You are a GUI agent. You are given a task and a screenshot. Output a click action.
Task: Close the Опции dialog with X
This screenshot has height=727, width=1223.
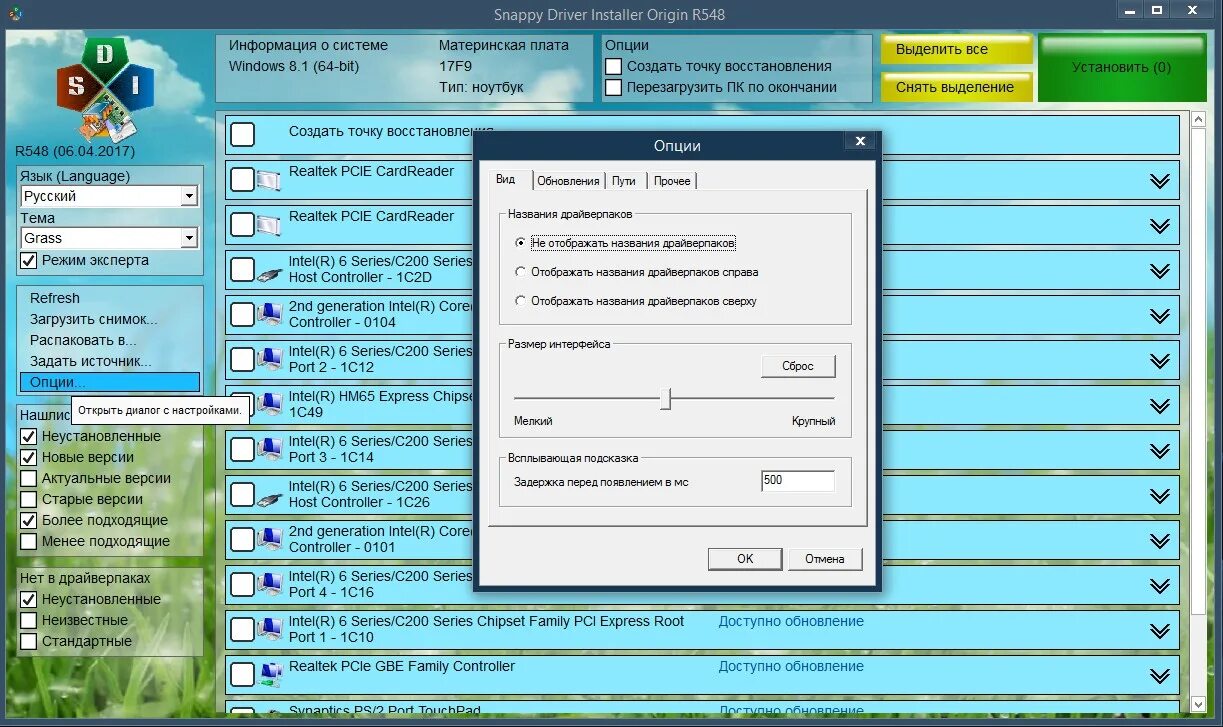[x=860, y=141]
